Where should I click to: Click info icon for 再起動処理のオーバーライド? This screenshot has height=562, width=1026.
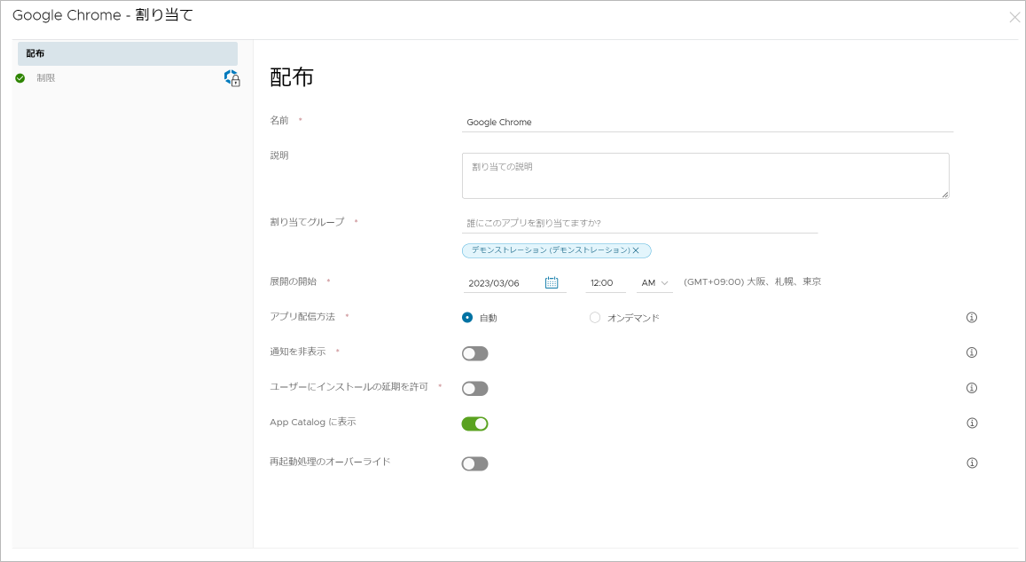point(972,463)
